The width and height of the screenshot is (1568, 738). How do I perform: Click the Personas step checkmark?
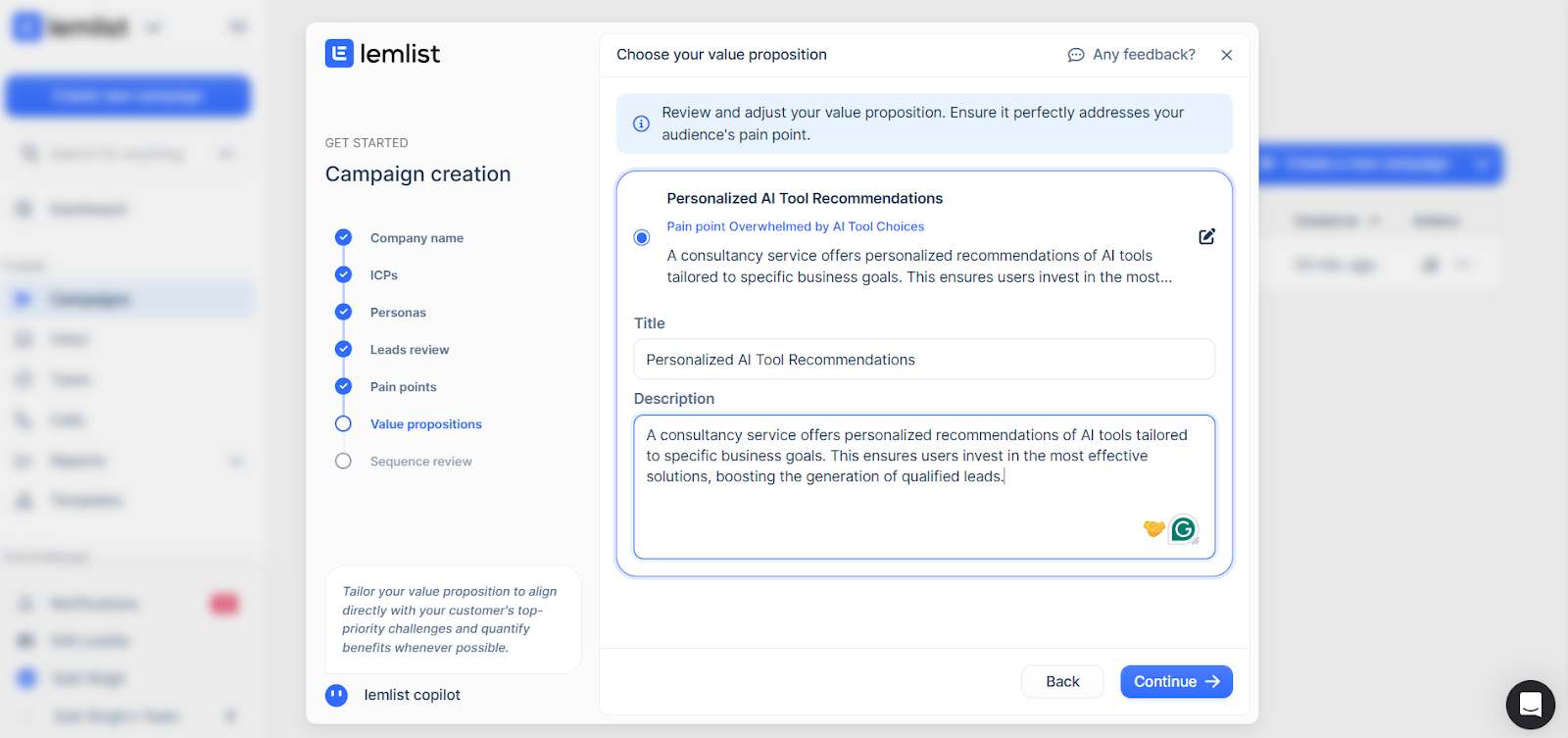tap(343, 312)
